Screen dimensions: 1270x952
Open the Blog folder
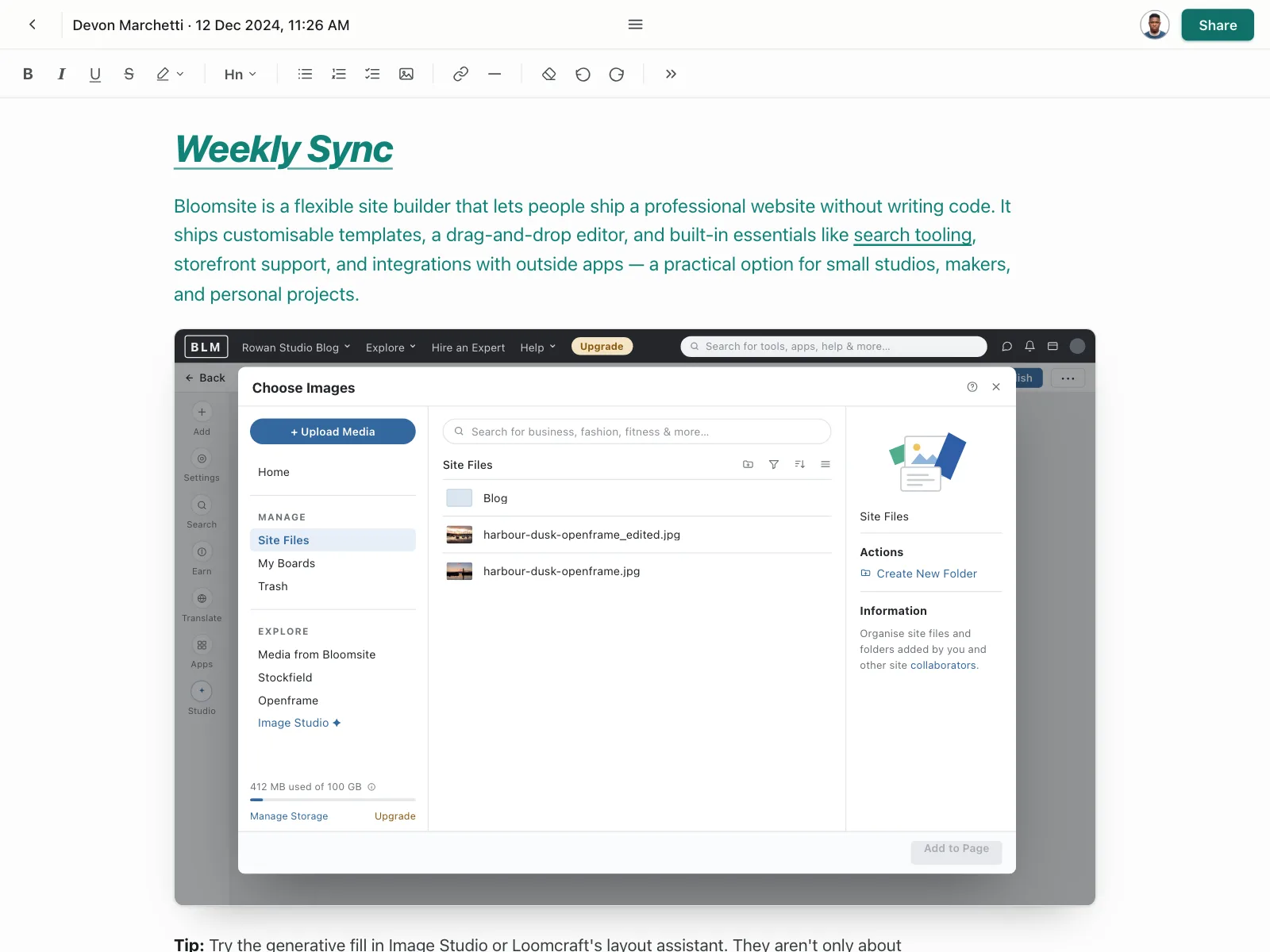click(x=637, y=498)
